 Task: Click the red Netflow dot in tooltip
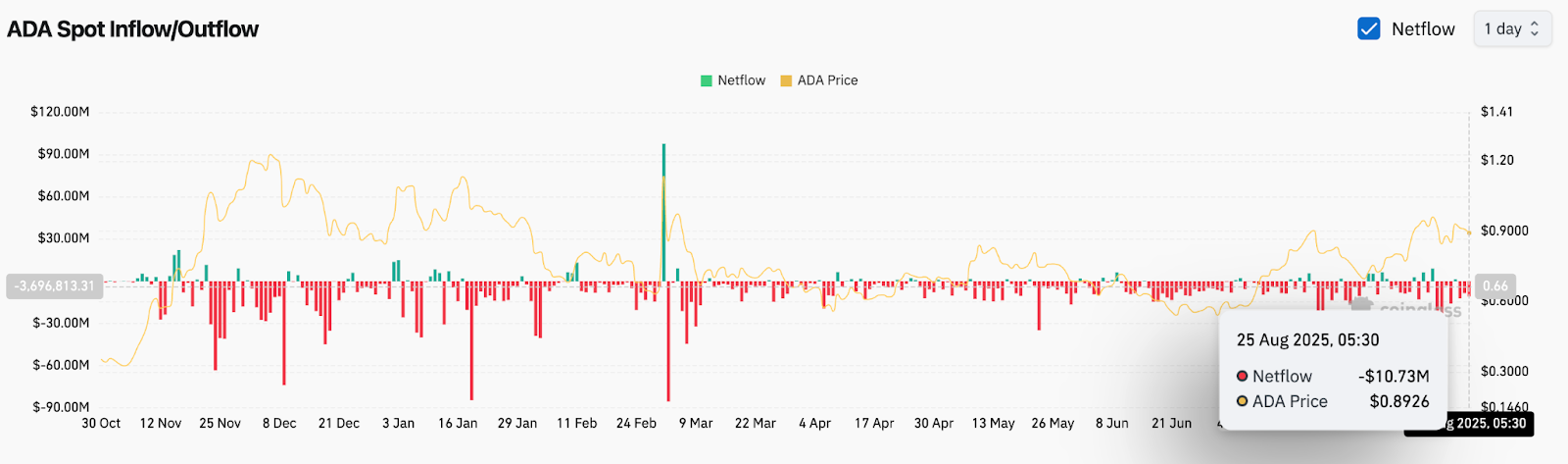1242,376
